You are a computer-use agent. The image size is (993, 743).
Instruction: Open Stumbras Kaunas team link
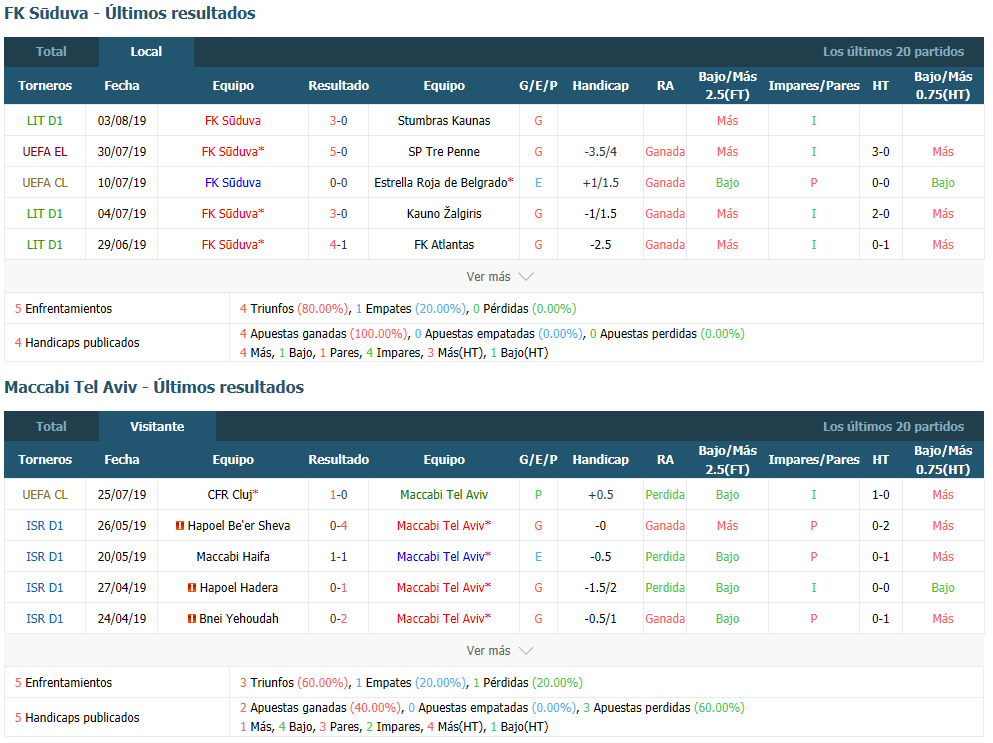tap(444, 121)
